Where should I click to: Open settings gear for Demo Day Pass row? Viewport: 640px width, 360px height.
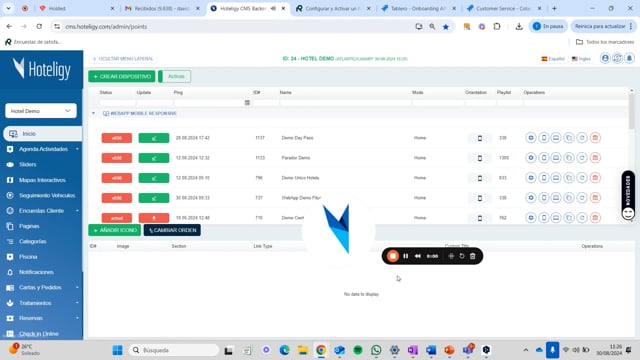[x=531, y=138]
